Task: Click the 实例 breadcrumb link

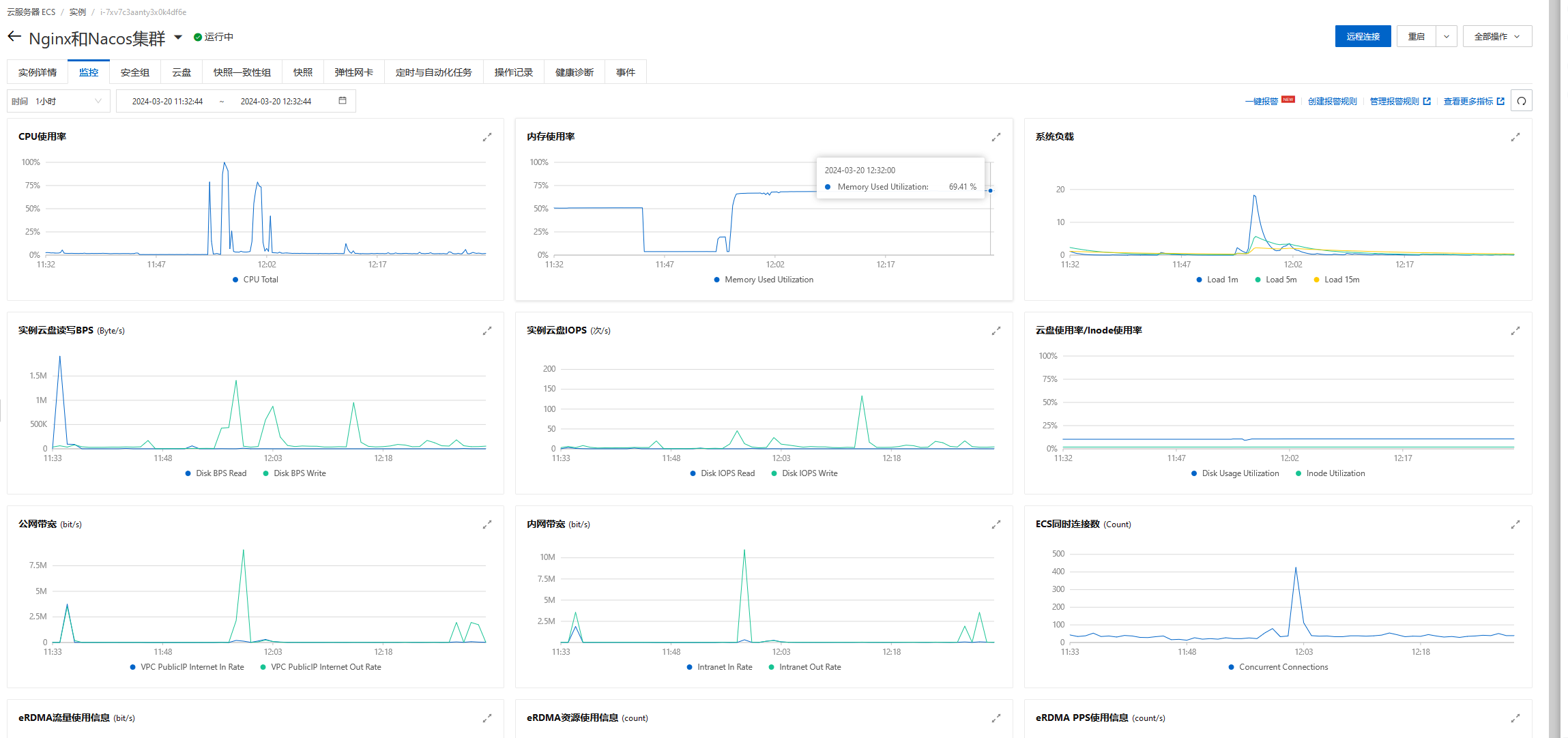Action: (x=78, y=12)
